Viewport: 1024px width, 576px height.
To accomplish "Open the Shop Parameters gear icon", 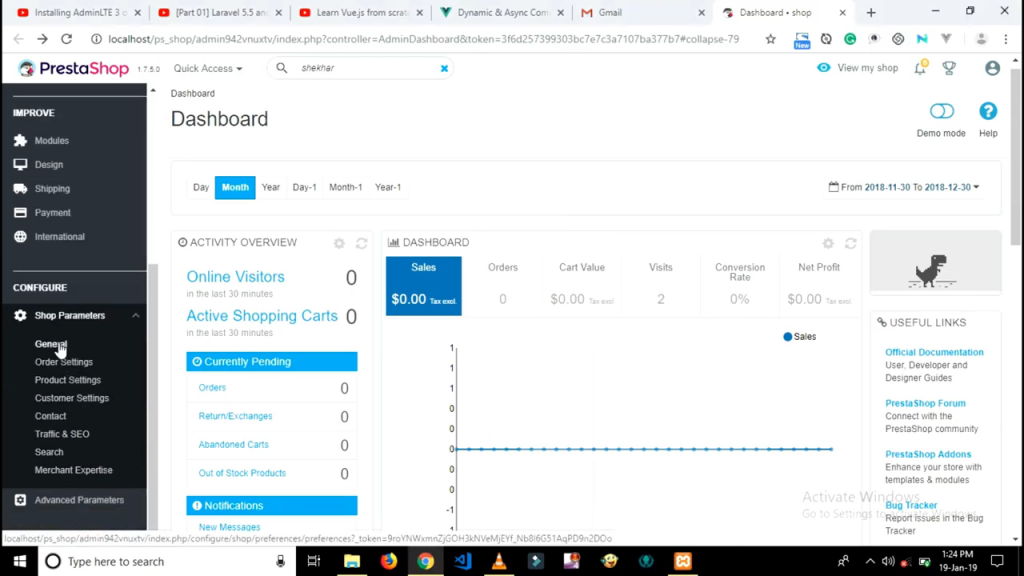I will [22, 315].
